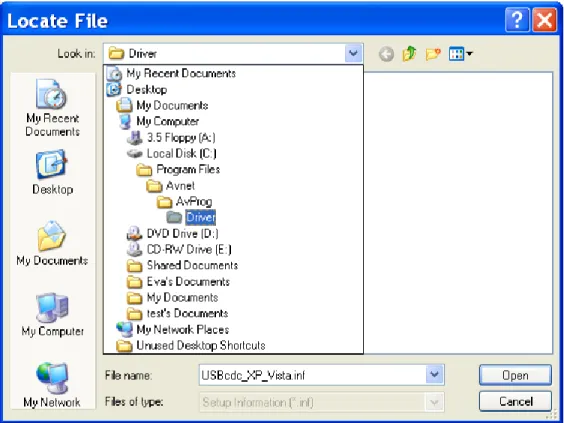
Task: Open the File name dropdown arrow
Action: (435, 375)
